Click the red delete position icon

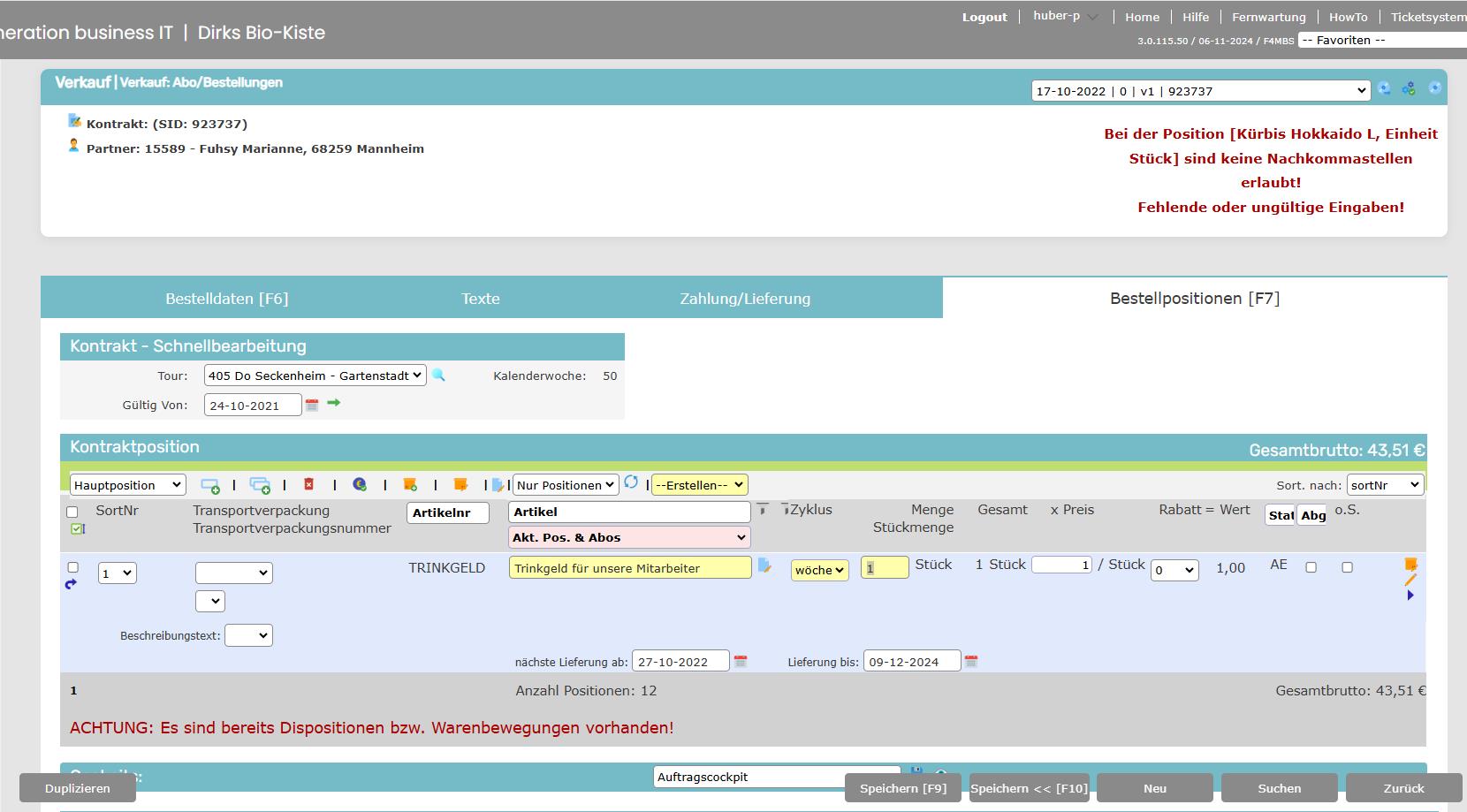(308, 484)
